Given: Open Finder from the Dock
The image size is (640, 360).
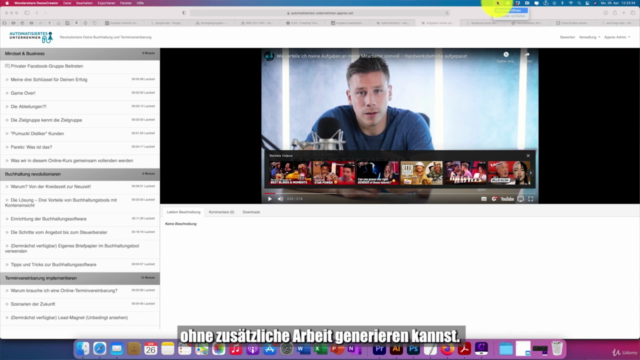Looking at the screenshot, I should point(82,349).
